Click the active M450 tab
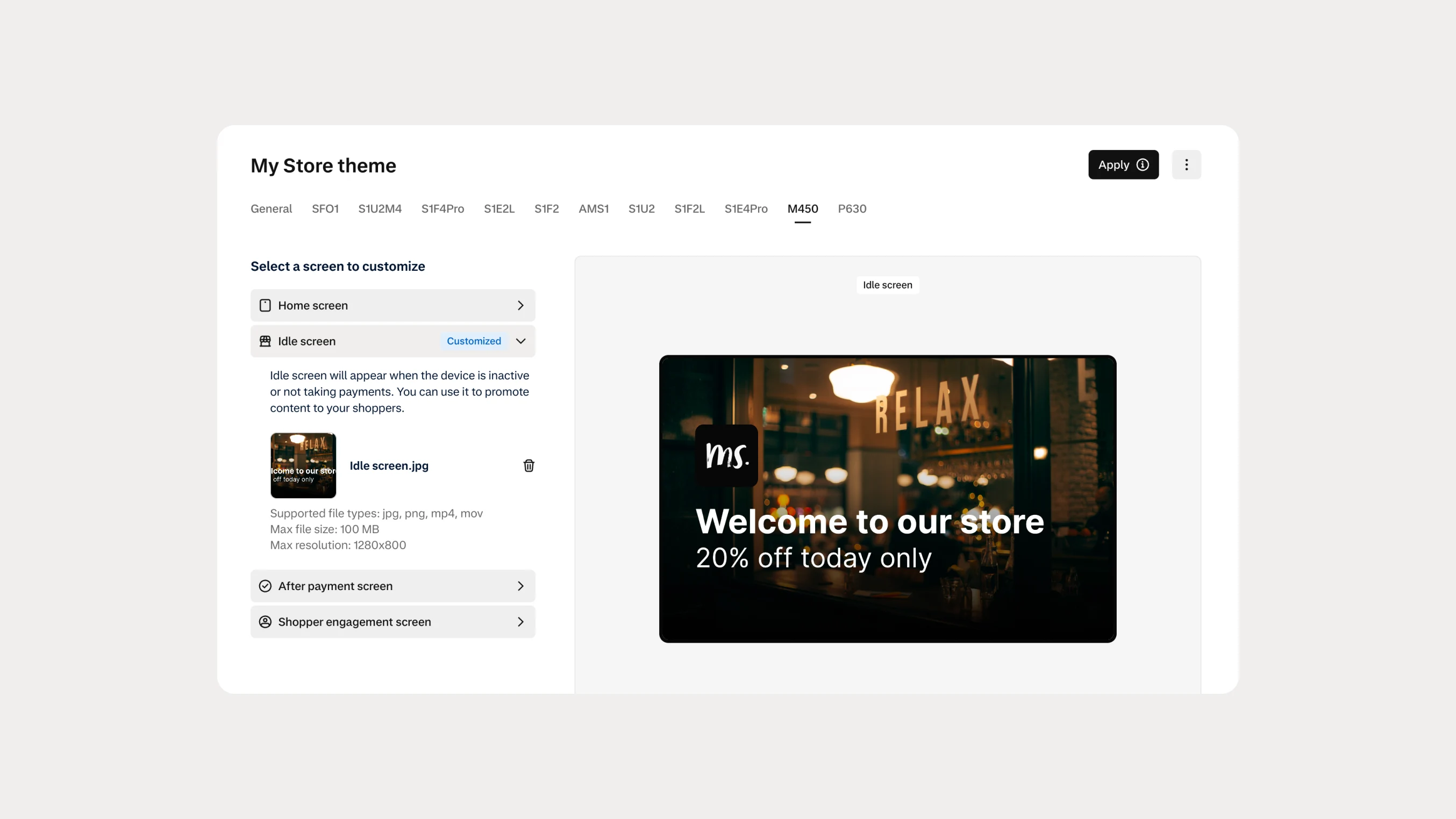The image size is (1456, 819). click(x=803, y=209)
